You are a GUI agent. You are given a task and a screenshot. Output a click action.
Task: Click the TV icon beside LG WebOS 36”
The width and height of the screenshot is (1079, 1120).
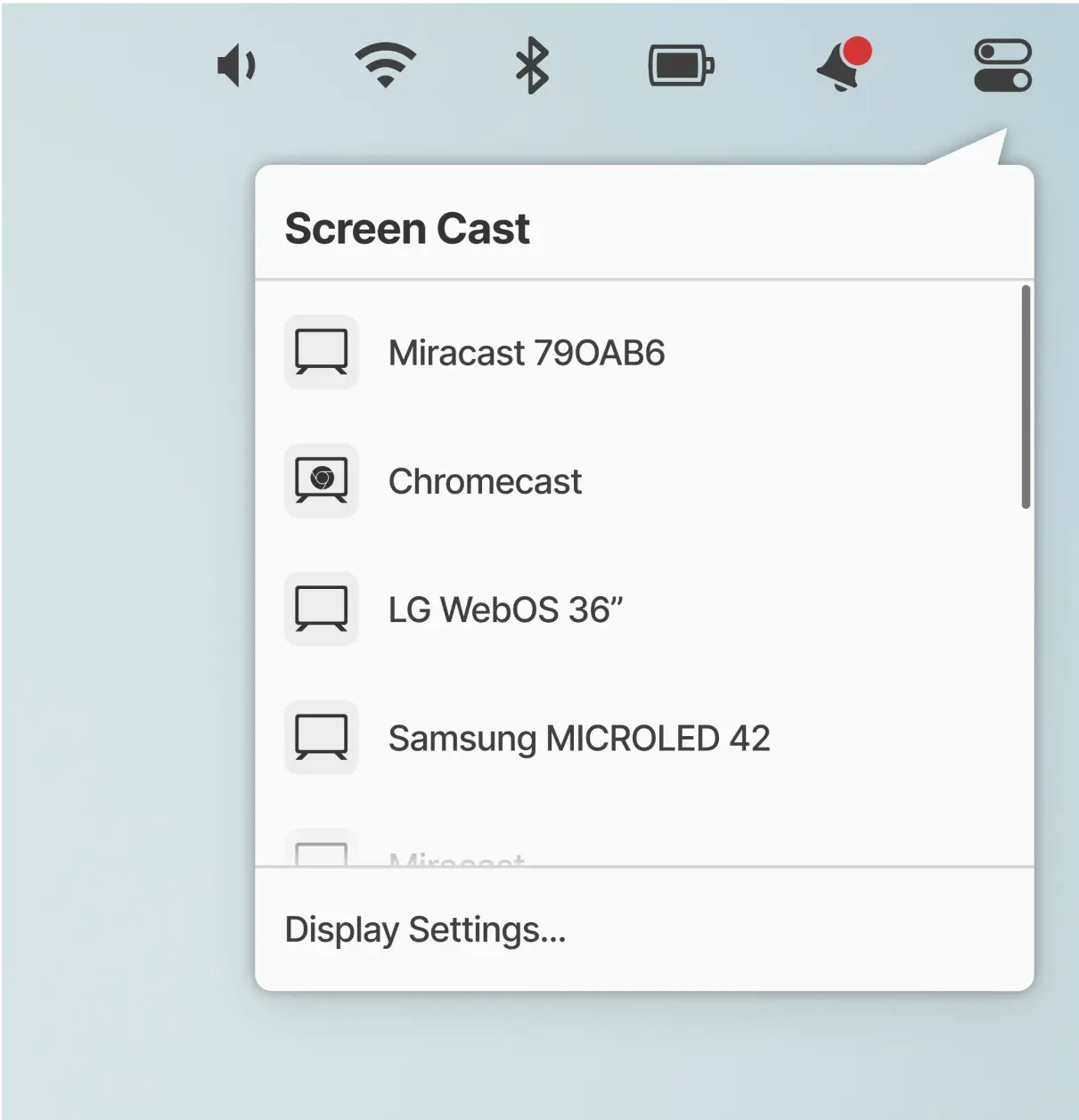(321, 609)
